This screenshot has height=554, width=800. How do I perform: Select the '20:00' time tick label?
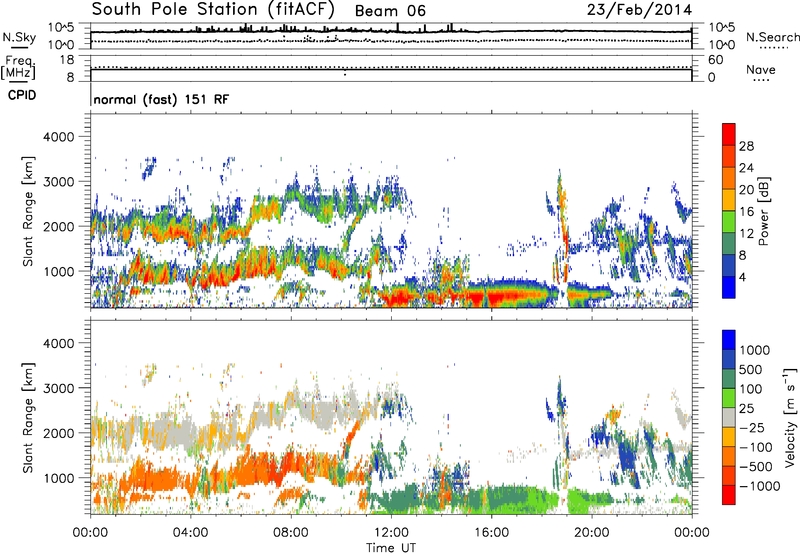pyautogui.click(x=591, y=533)
